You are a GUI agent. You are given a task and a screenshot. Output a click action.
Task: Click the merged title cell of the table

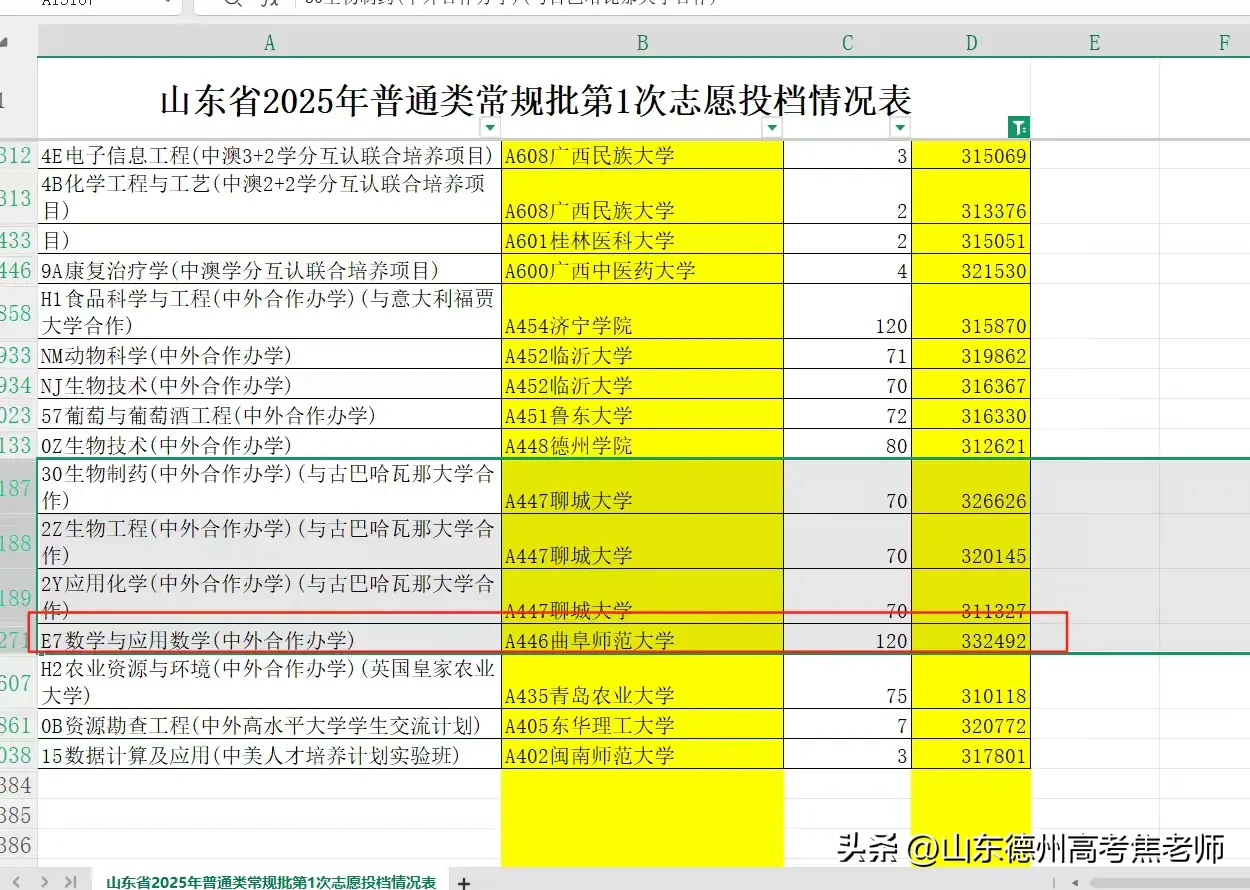(533, 99)
